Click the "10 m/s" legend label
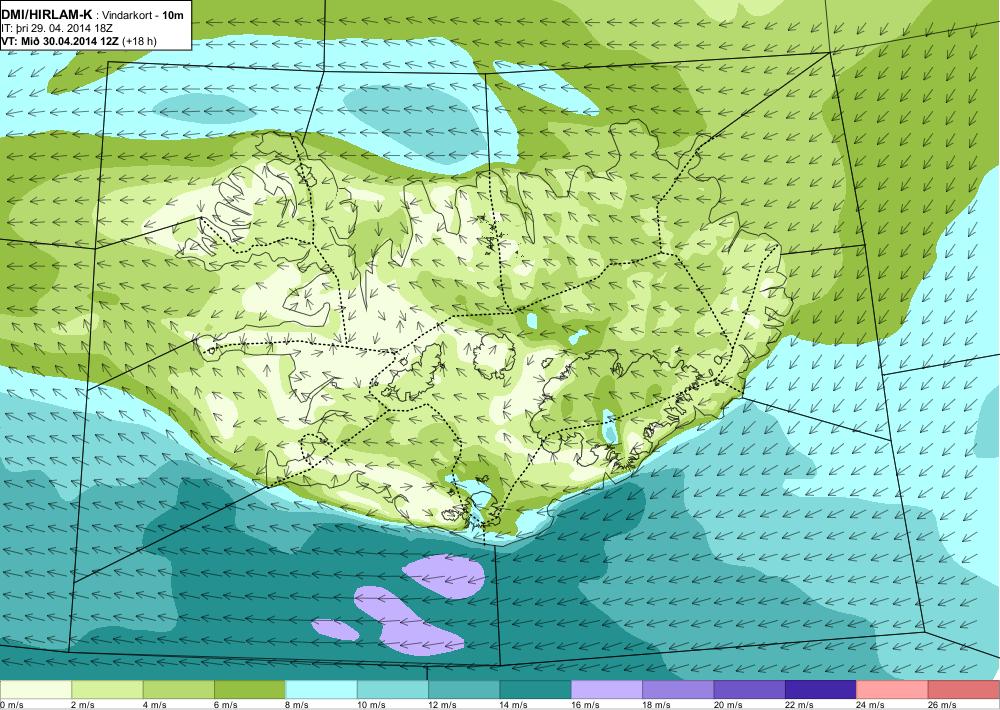The height and width of the screenshot is (710, 1000). click(371, 705)
